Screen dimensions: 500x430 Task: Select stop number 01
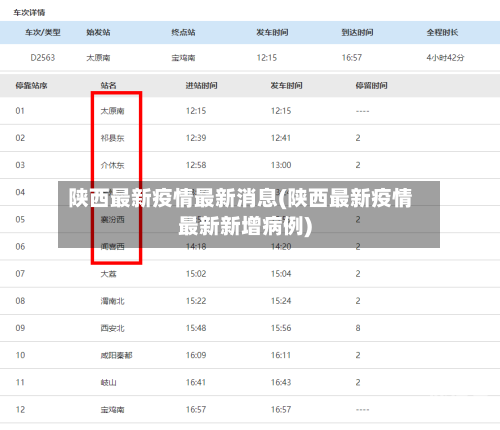click(x=20, y=111)
